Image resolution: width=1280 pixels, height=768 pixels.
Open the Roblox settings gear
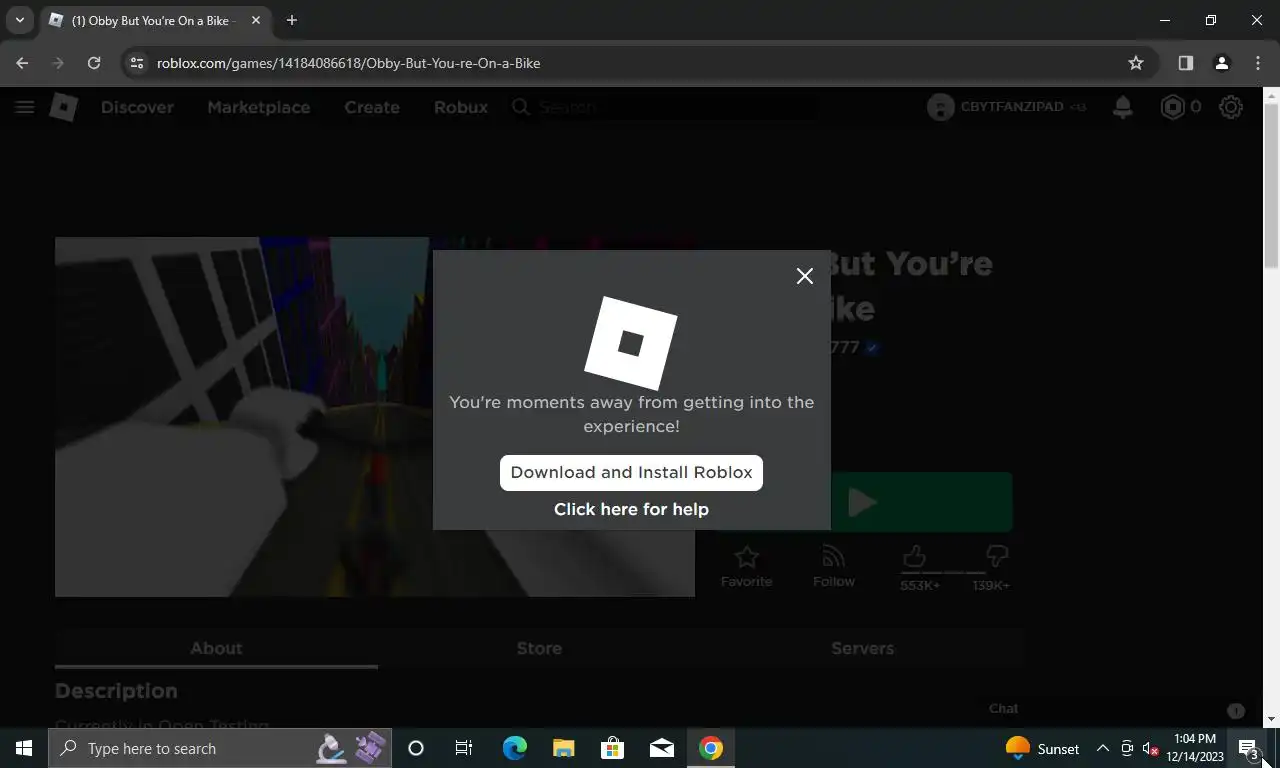click(1231, 107)
